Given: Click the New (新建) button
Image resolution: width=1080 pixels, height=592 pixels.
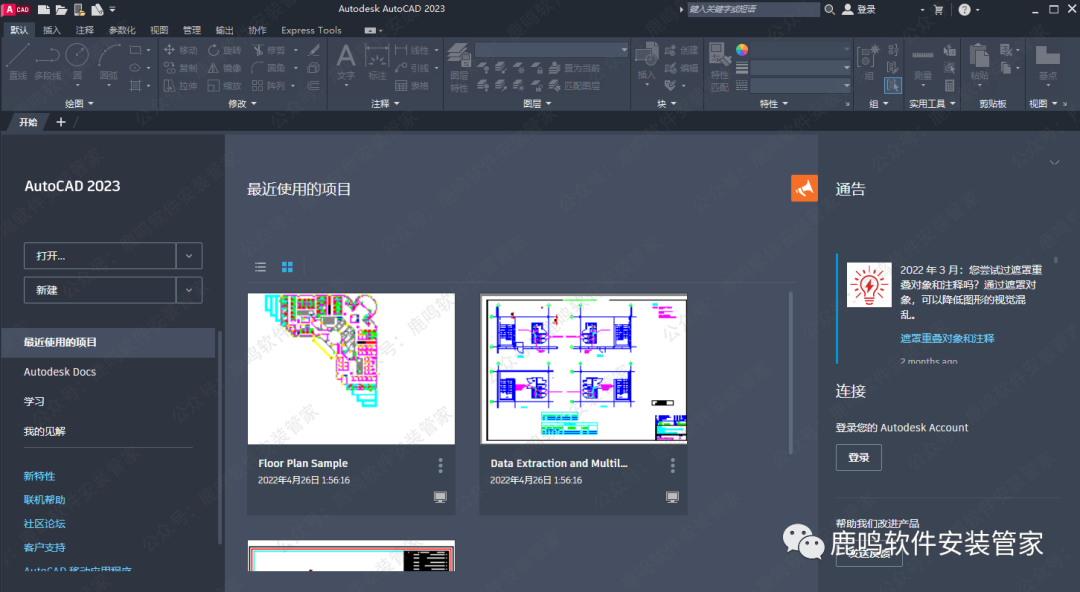Looking at the screenshot, I should [x=100, y=290].
